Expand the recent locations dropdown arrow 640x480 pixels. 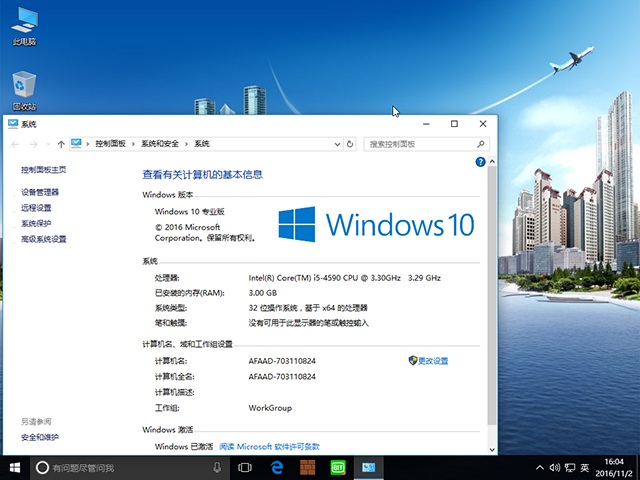48,144
